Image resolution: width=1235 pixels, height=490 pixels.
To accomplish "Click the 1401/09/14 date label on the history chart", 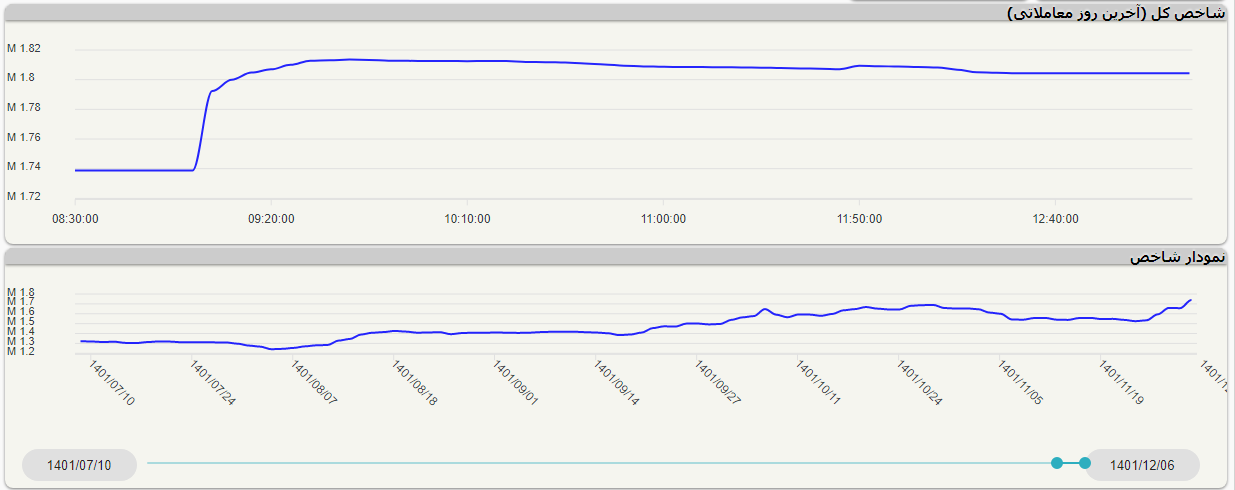I will point(616,383).
